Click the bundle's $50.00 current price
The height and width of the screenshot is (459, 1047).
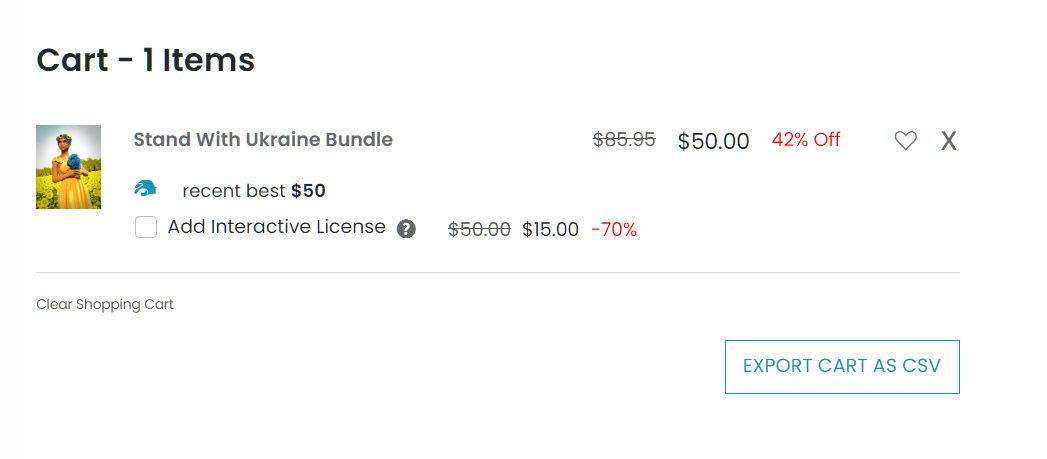(713, 141)
